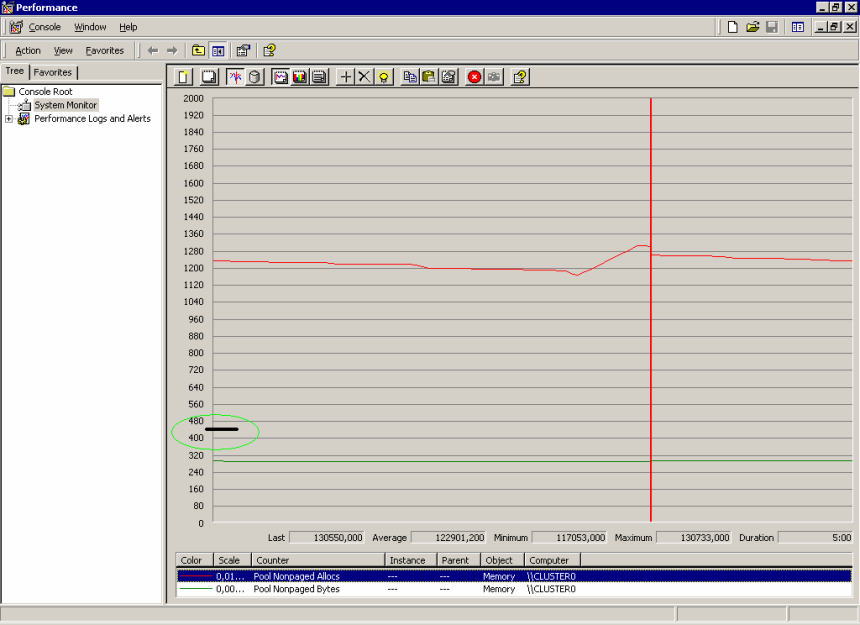Toggle Show/Hide Console Tree button
This screenshot has width=860, height=625.
(x=218, y=50)
